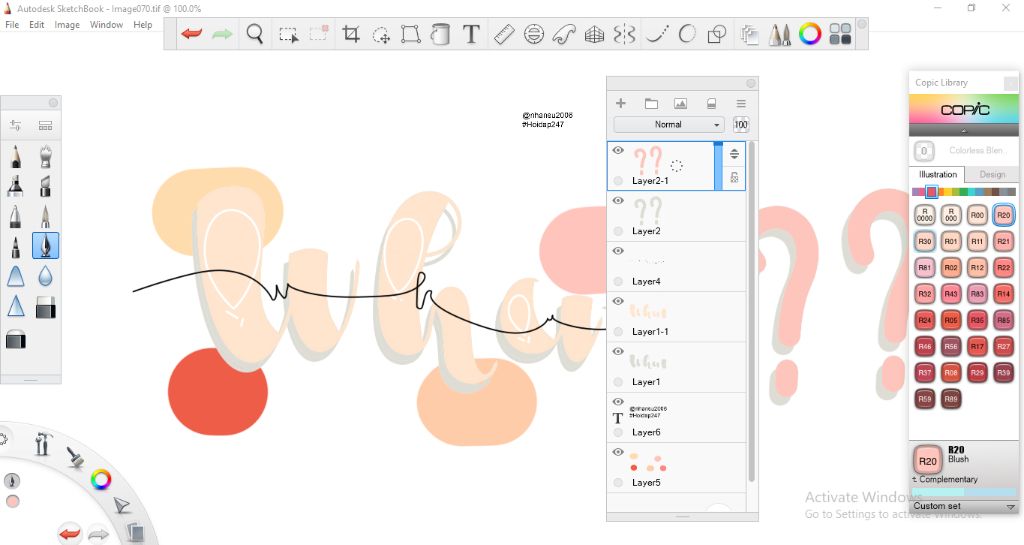Image resolution: width=1024 pixels, height=545 pixels.
Task: Click the Undo arrow in the top toolbar
Action: tap(191, 34)
